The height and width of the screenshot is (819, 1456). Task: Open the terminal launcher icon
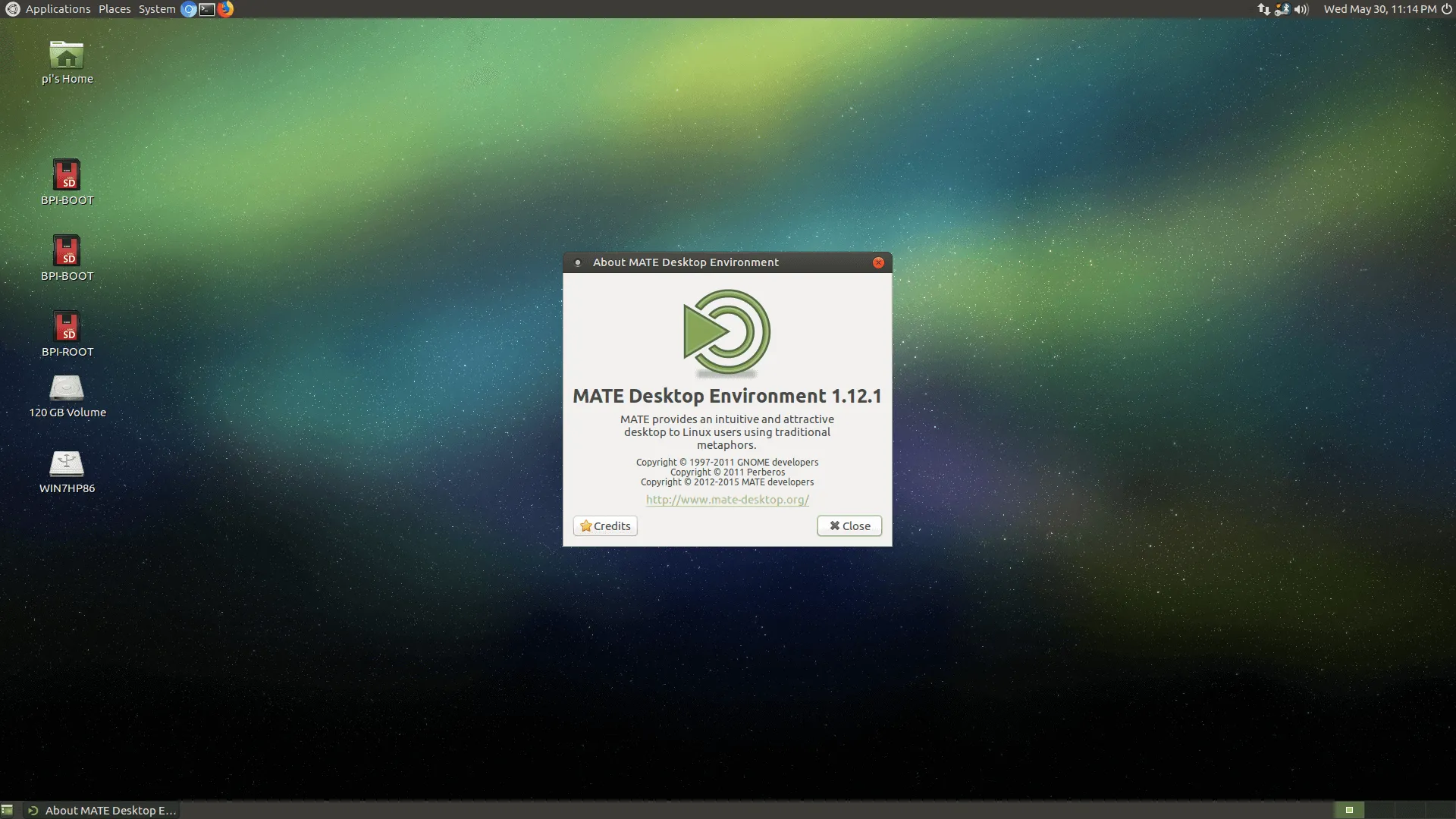point(206,9)
